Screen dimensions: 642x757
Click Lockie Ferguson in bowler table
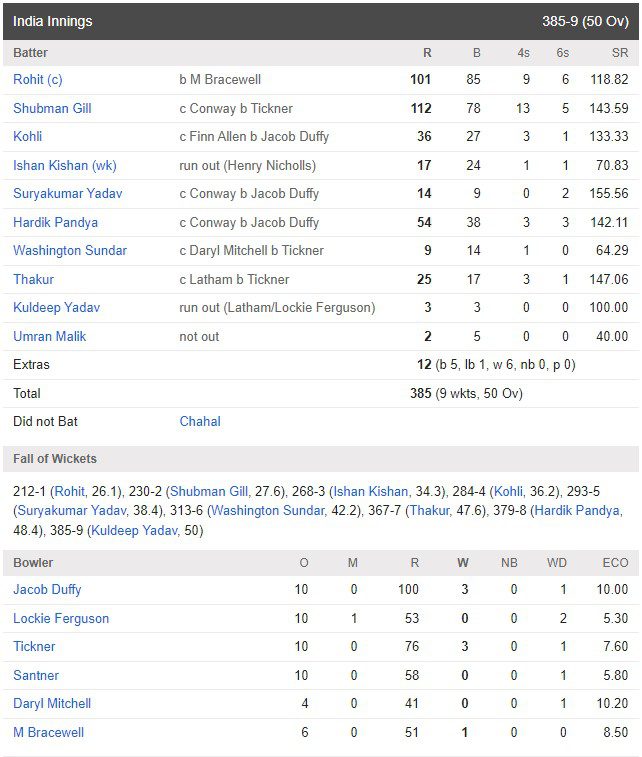(61, 618)
